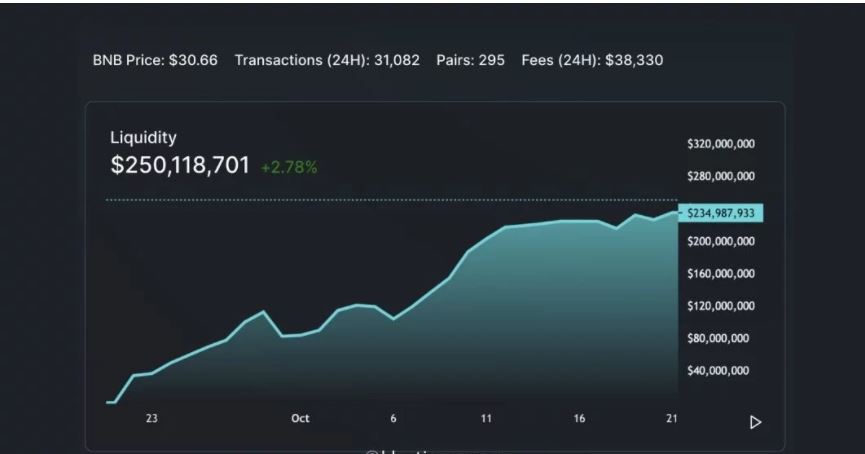865x454 pixels.
Task: Click the 16 date marker on x-axis
Action: click(580, 419)
